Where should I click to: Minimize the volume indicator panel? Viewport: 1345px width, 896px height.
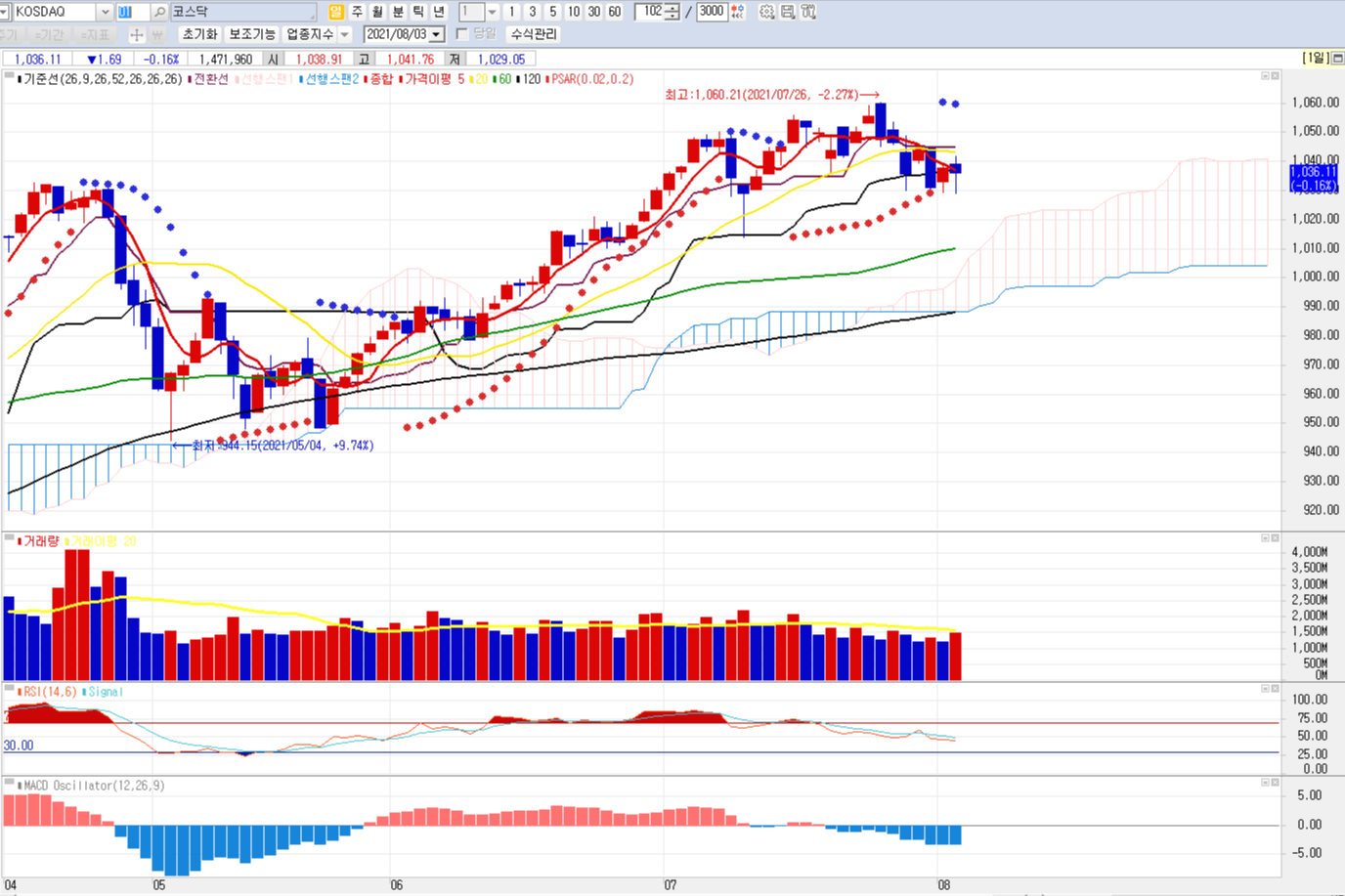tap(1265, 537)
